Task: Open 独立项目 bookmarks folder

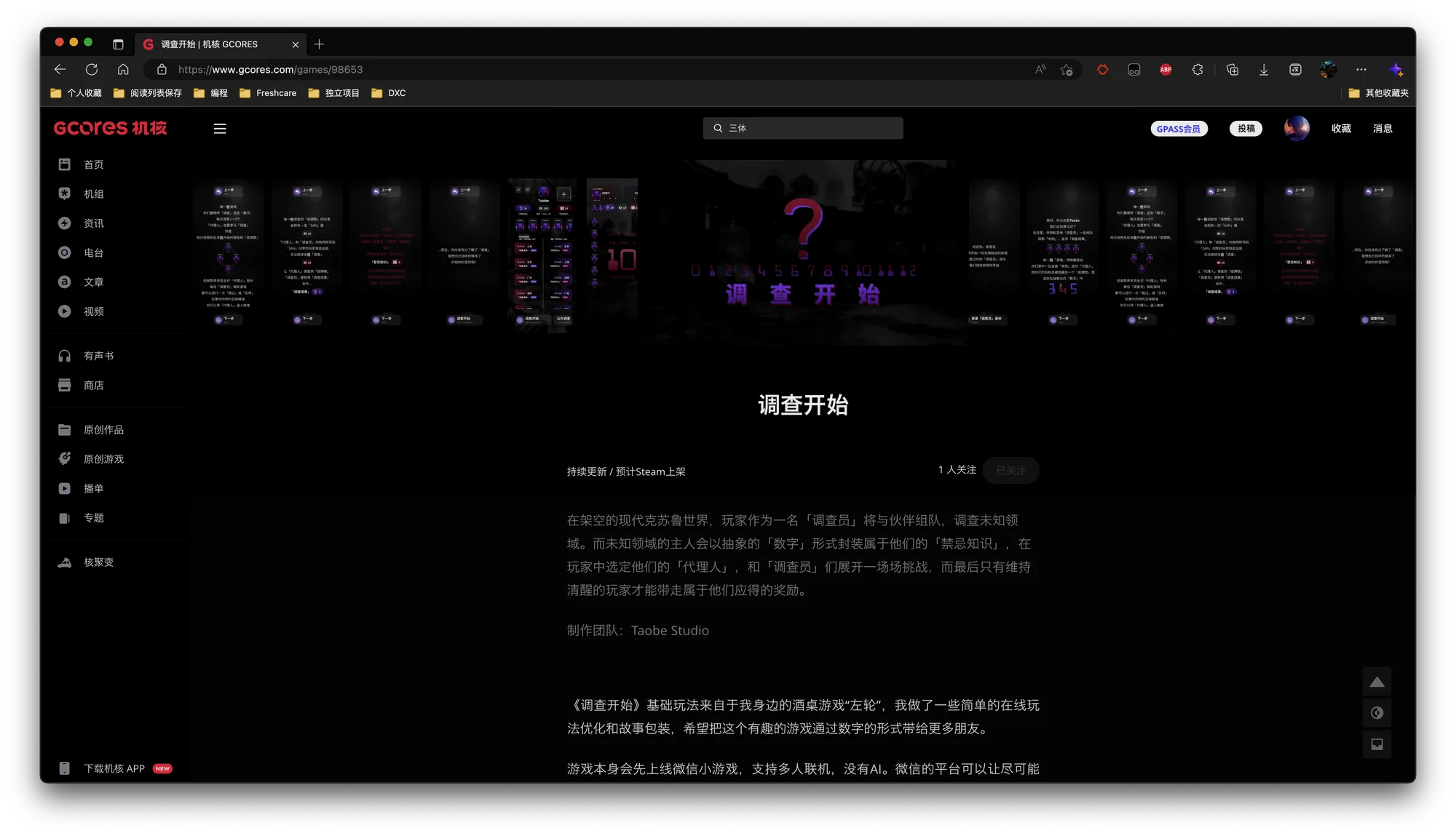Action: 333,93
